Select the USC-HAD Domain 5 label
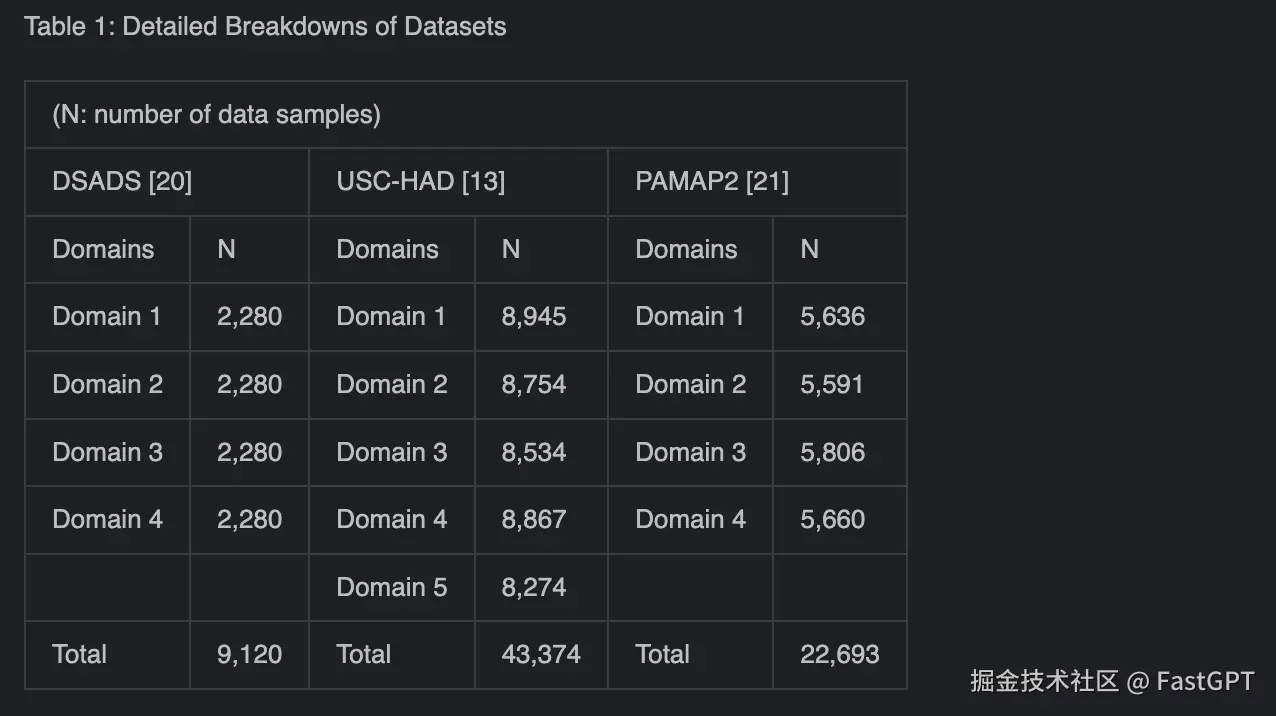This screenshot has width=1276, height=716. click(x=391, y=587)
